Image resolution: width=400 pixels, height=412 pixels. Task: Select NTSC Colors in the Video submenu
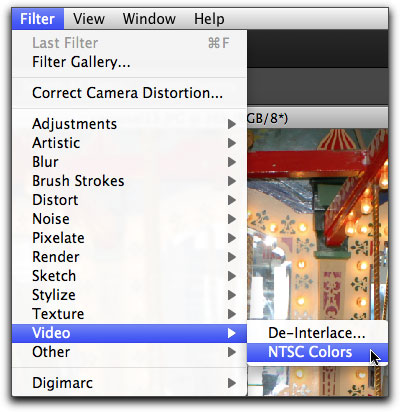pyautogui.click(x=317, y=352)
